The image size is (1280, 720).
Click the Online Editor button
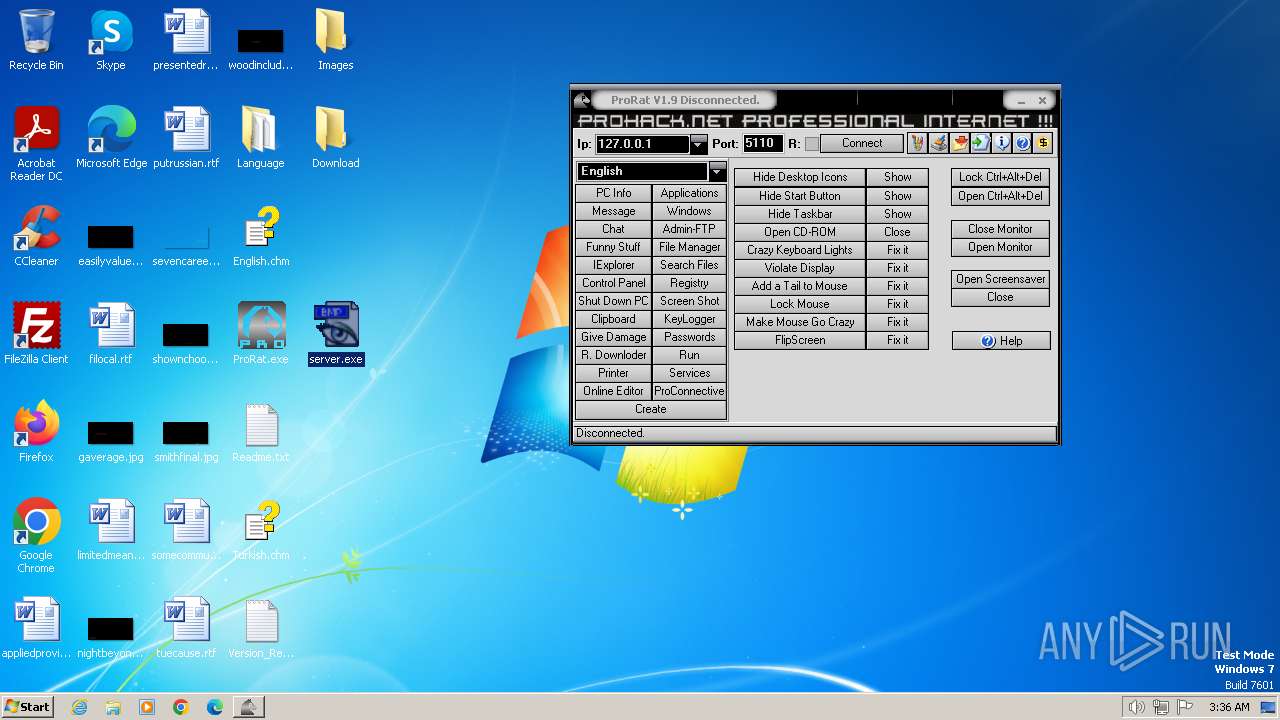[613, 391]
